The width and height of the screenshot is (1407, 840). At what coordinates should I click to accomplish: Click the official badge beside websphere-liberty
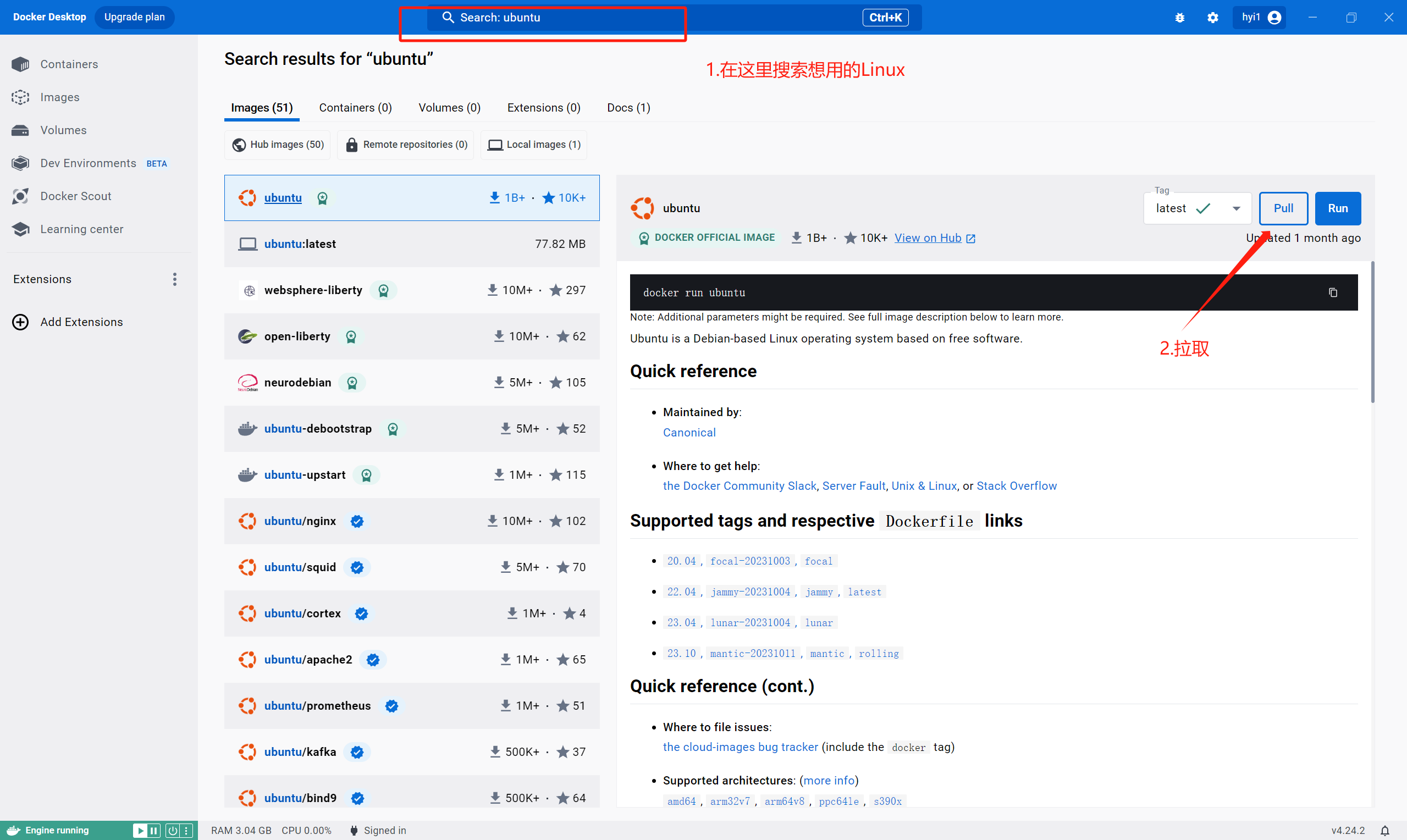(383, 290)
